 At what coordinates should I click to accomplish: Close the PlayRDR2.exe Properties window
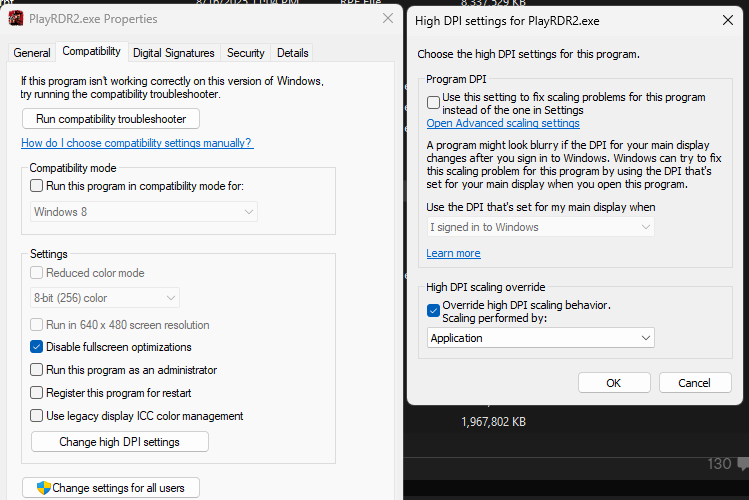tap(388, 18)
